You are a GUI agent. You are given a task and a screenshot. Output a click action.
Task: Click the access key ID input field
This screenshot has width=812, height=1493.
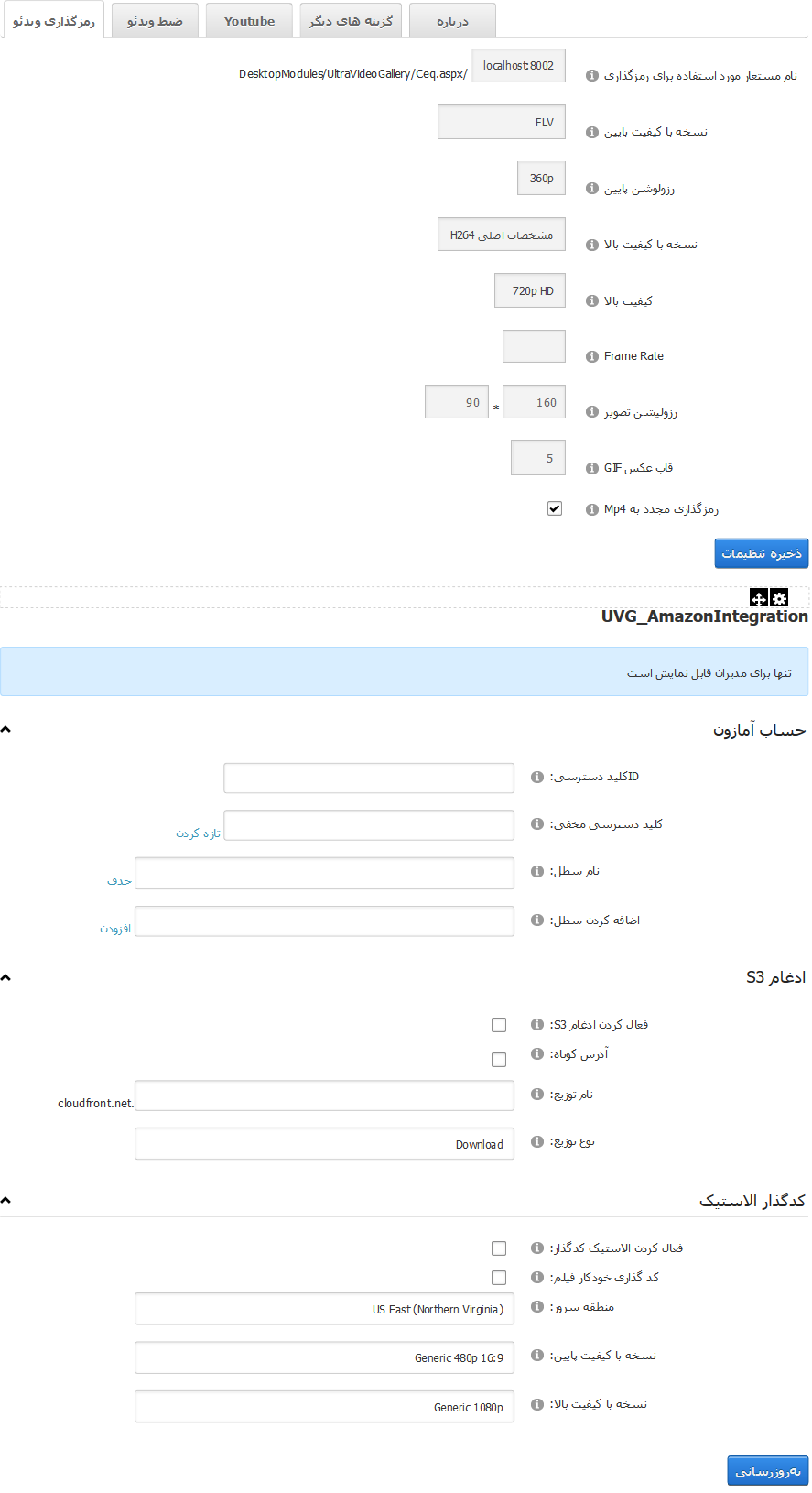[368, 778]
